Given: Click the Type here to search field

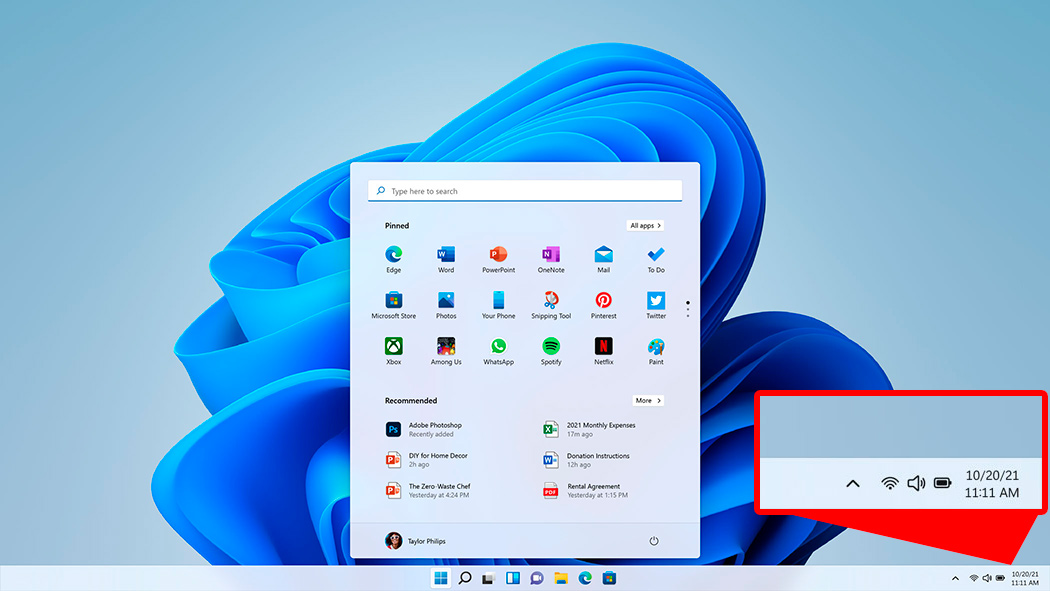Looking at the screenshot, I should pyautogui.click(x=525, y=191).
